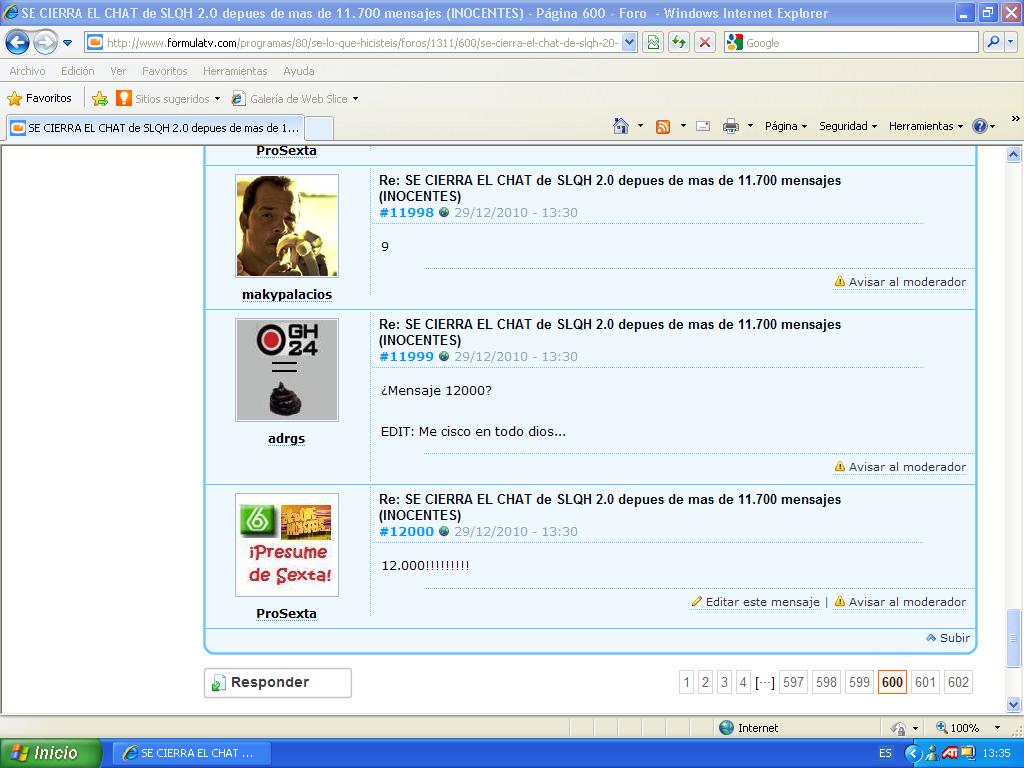Click the browser Back arrow button
The height and width of the screenshot is (768, 1024).
point(18,42)
